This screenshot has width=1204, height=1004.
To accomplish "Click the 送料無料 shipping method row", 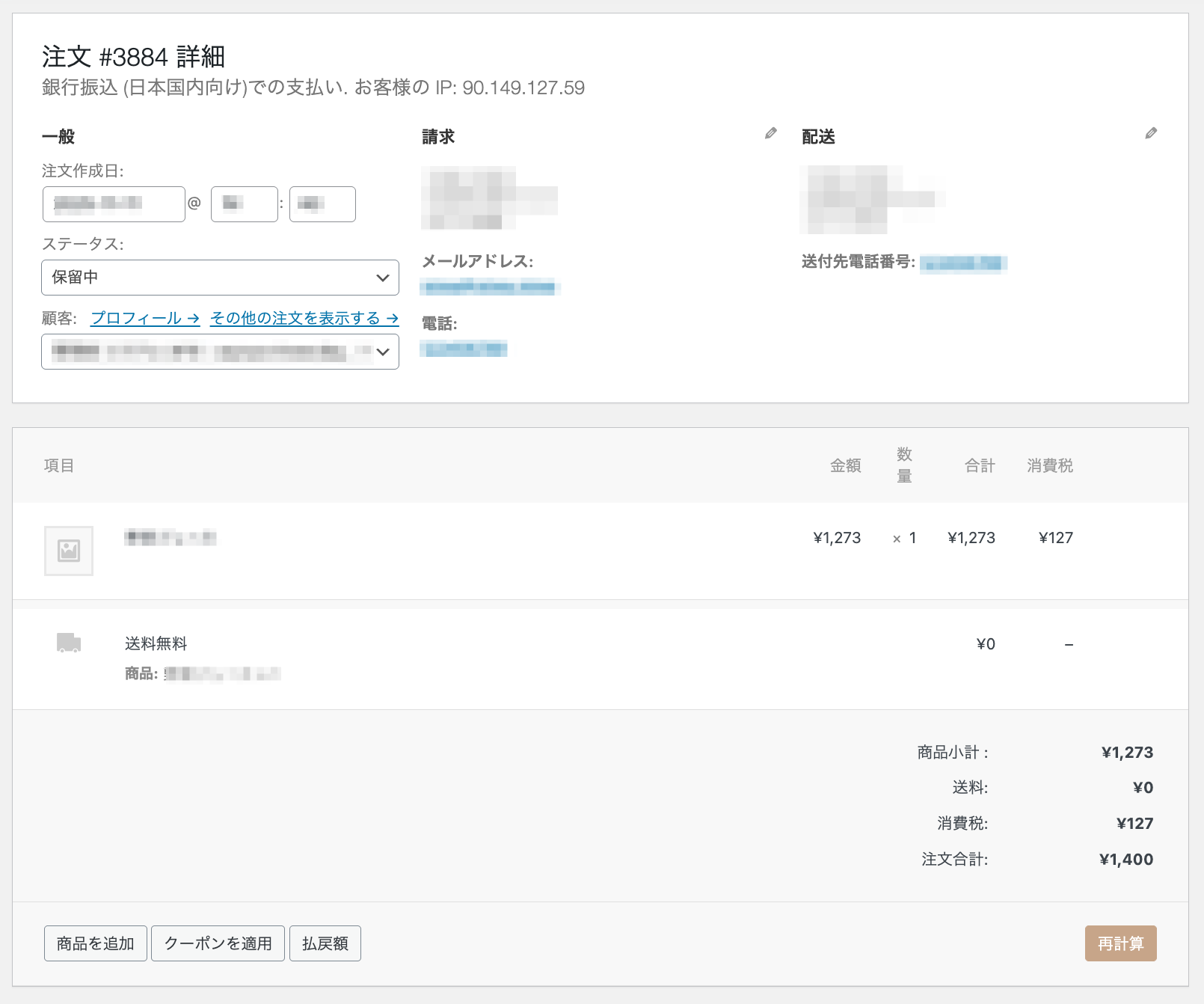I will pyautogui.click(x=156, y=643).
